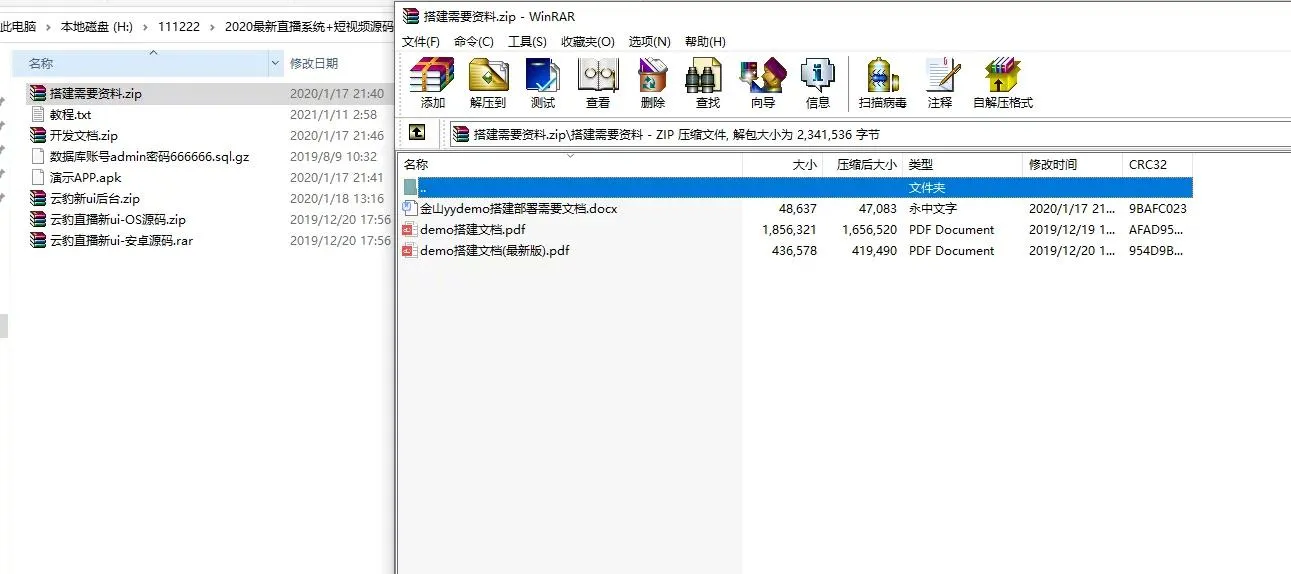Open the 收藏夹(O) menu
Screen dimensions: 1291x574
pos(588,41)
